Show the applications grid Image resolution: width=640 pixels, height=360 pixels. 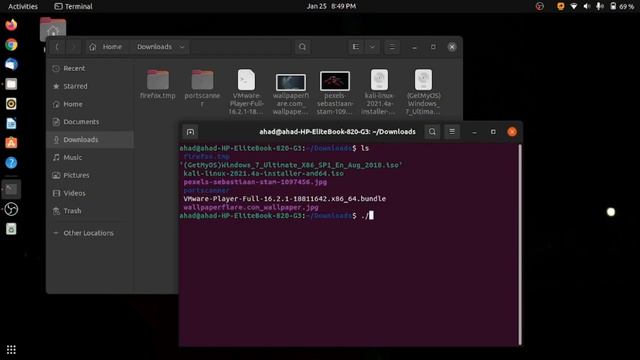pyautogui.click(x=11, y=350)
